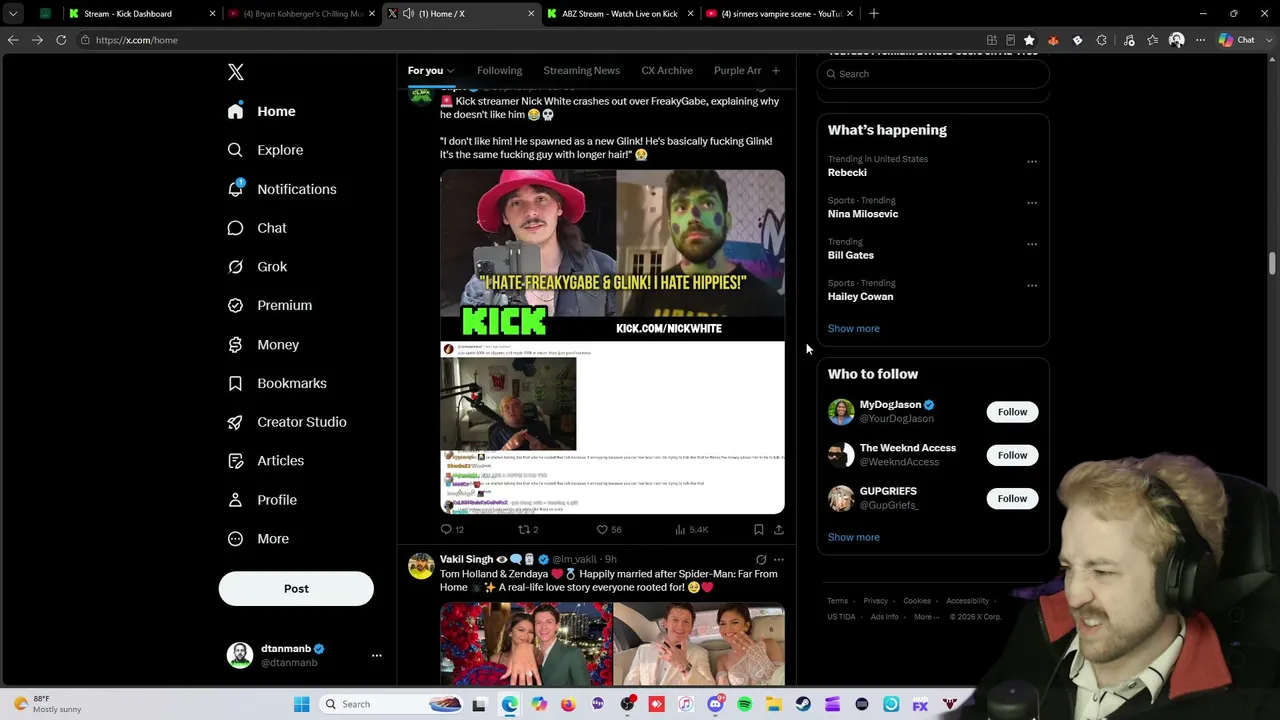This screenshot has height=720, width=1280.
Task: Open the Rebecki trending topic
Action: point(847,173)
